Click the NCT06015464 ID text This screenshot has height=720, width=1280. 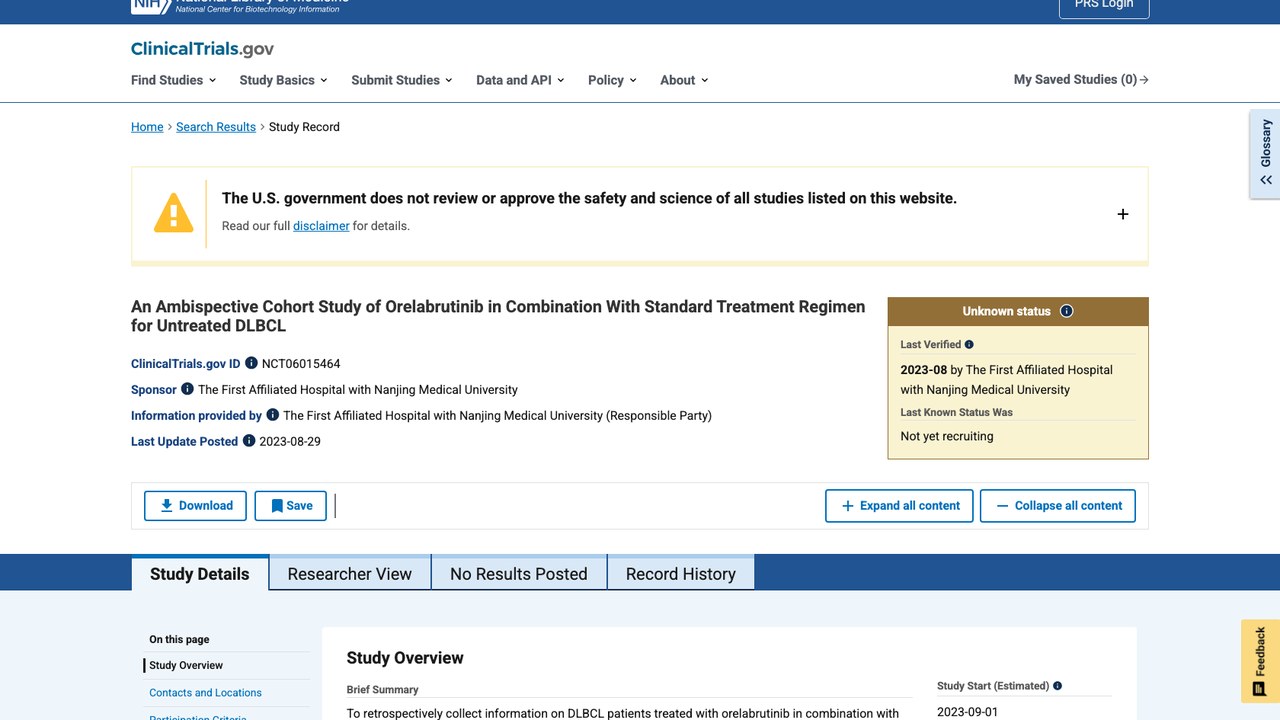[x=301, y=363]
